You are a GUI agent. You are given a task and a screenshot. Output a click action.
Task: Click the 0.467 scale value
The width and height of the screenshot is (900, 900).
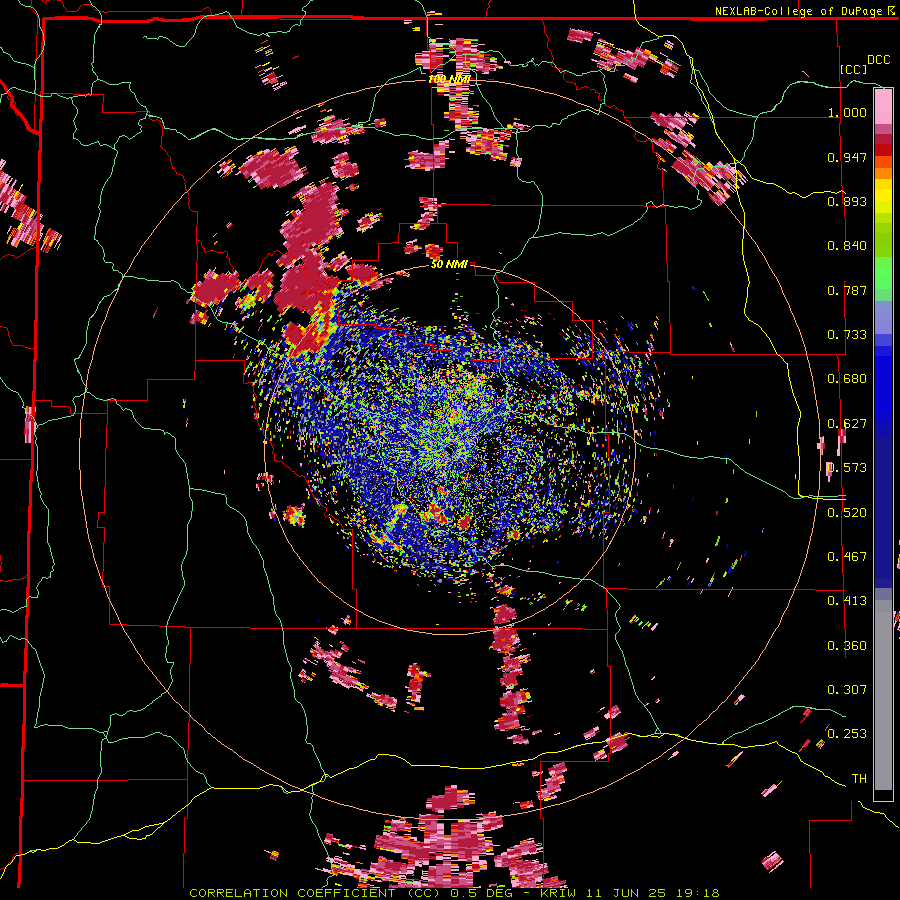coord(847,557)
